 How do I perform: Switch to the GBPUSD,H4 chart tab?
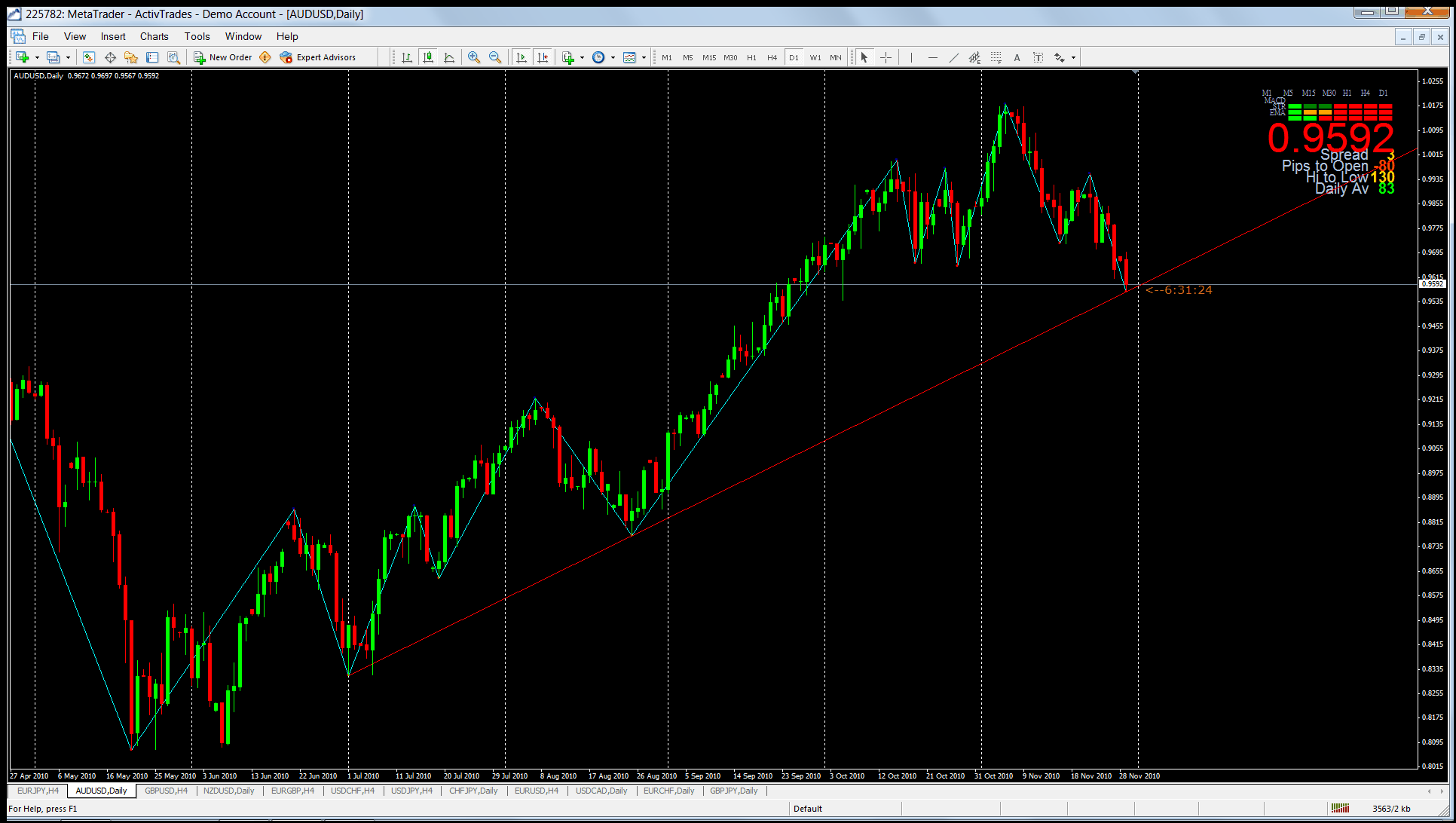coord(166,791)
